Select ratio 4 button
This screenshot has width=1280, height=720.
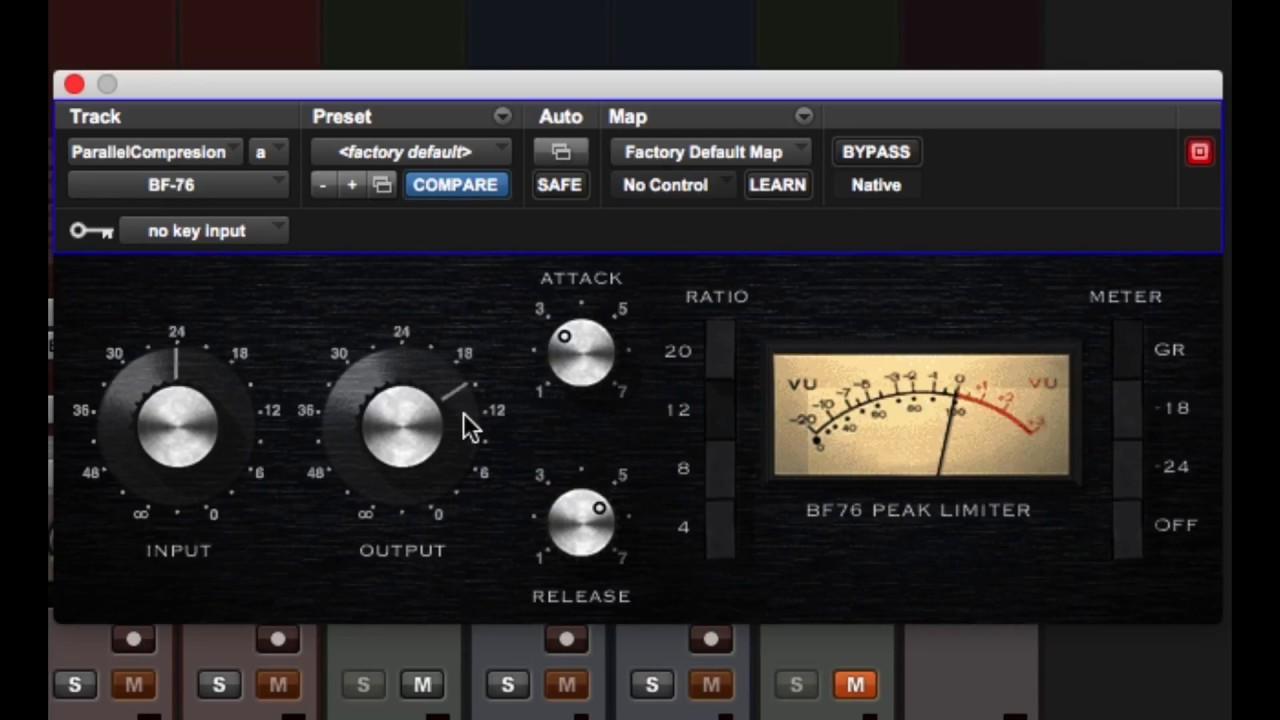pos(719,527)
